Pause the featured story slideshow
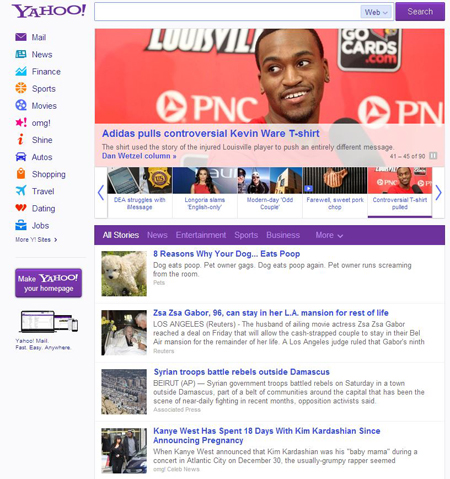The width and height of the screenshot is (450, 479). tap(433, 156)
